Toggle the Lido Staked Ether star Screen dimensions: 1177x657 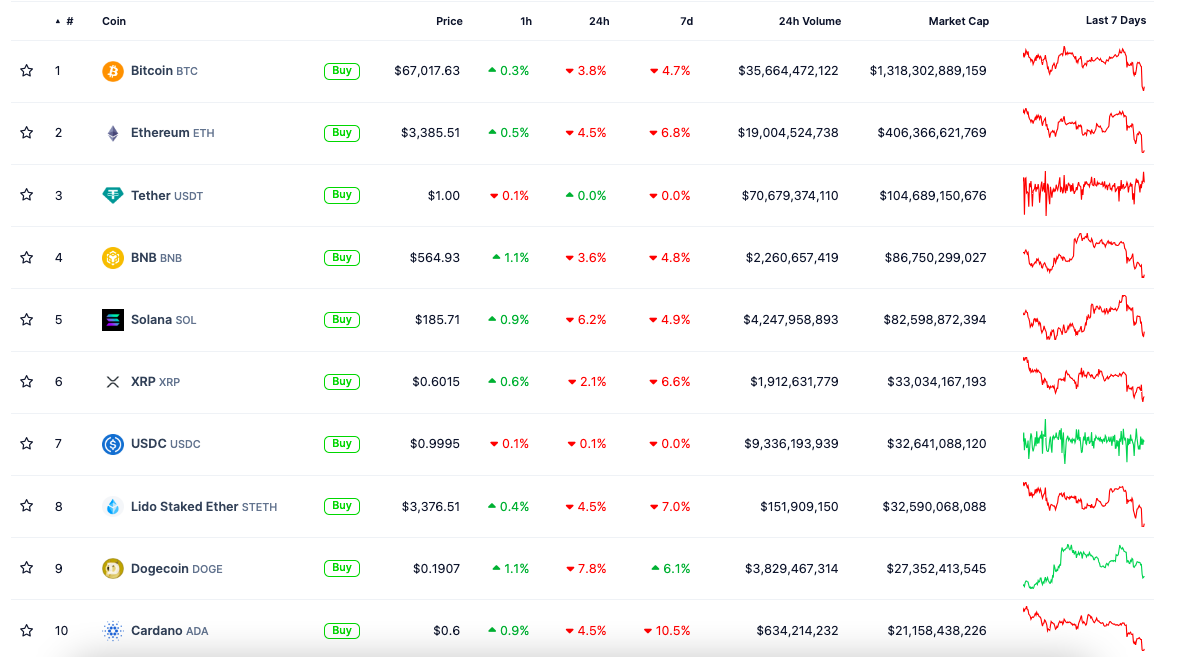(27, 506)
